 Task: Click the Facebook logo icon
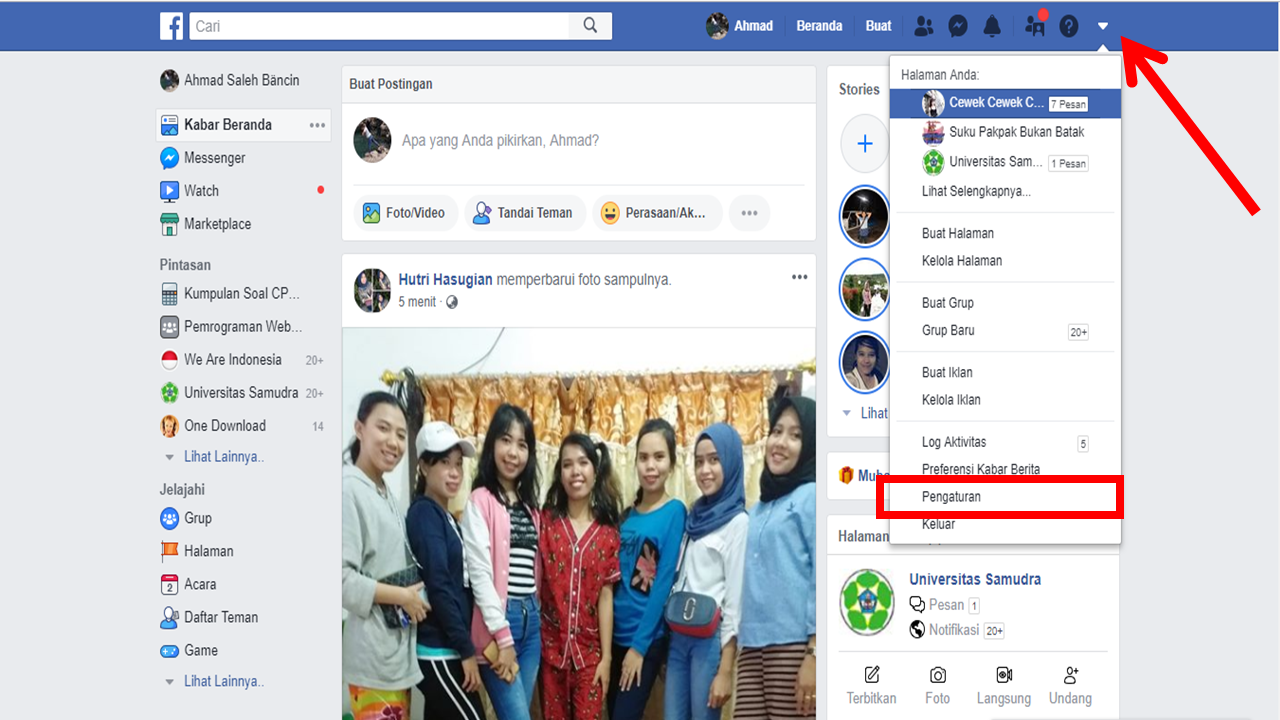pyautogui.click(x=171, y=26)
